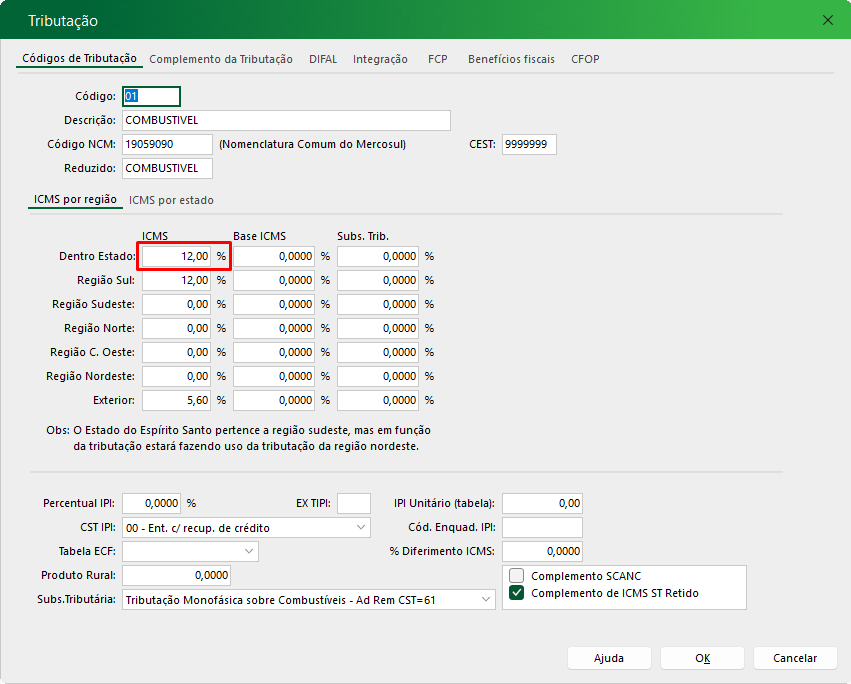Edit IPI Unitário (tabela) field

click(542, 503)
